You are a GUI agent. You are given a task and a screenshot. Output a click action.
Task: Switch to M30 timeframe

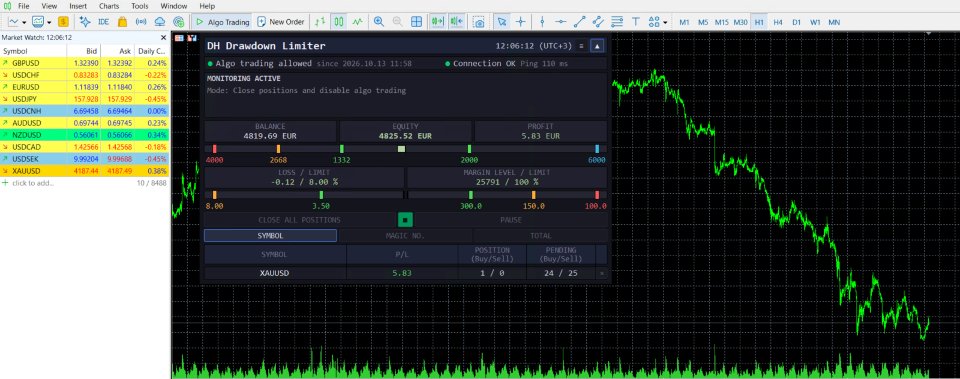coord(741,22)
